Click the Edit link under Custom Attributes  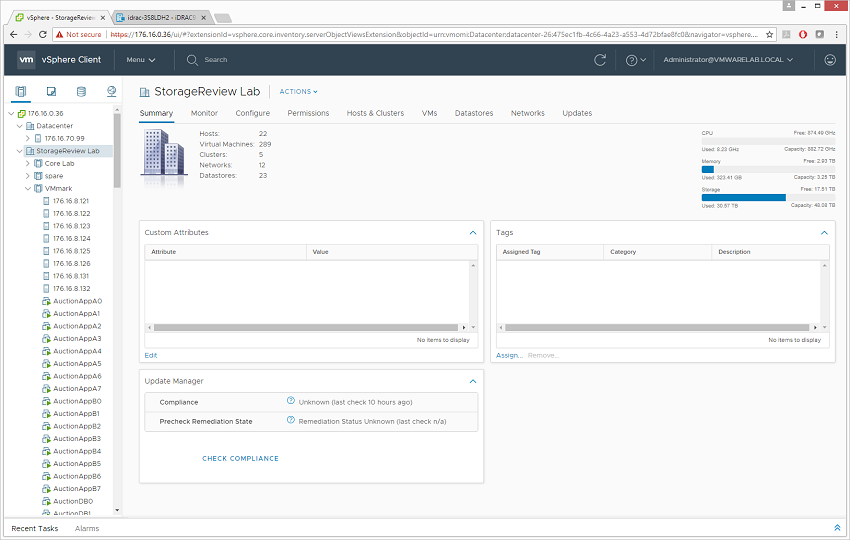(x=150, y=355)
